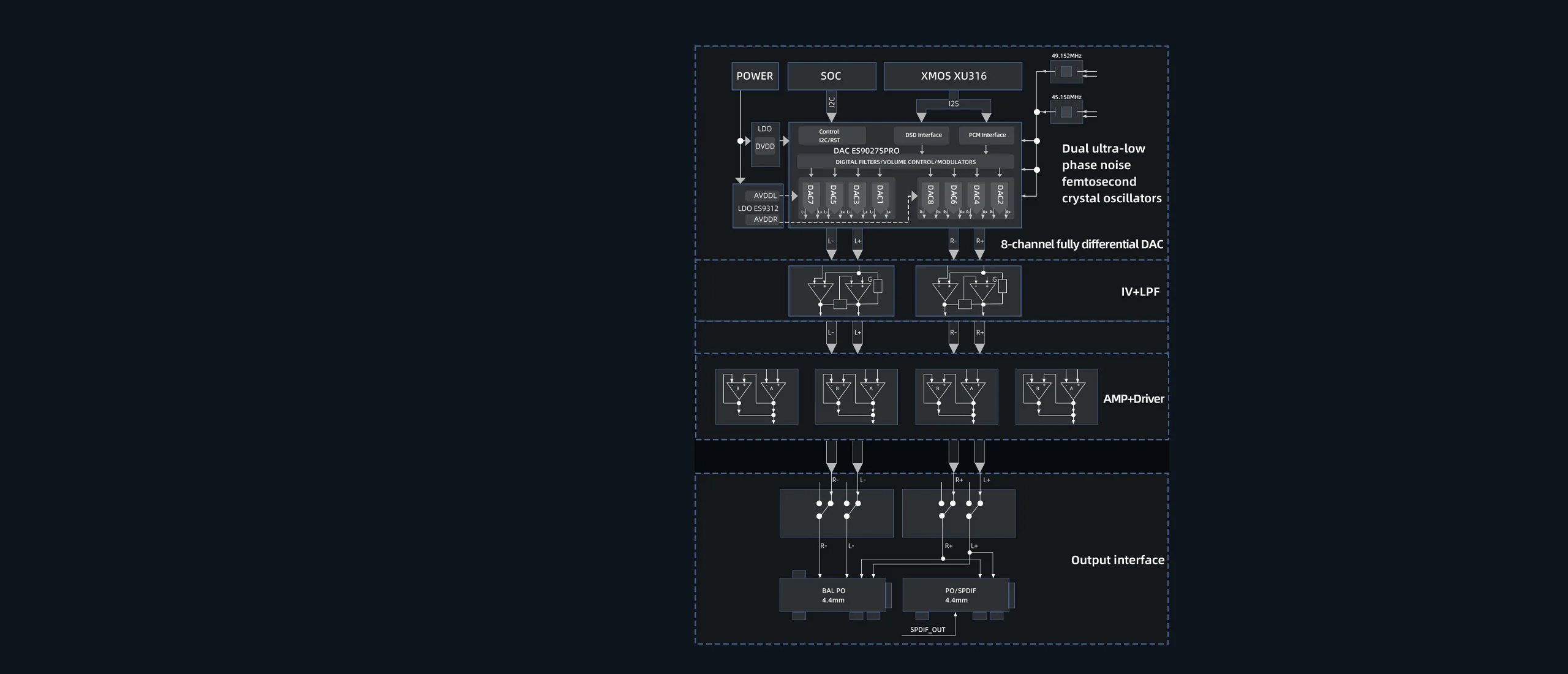
Task: Click the DSD Interface box
Action: click(x=923, y=135)
